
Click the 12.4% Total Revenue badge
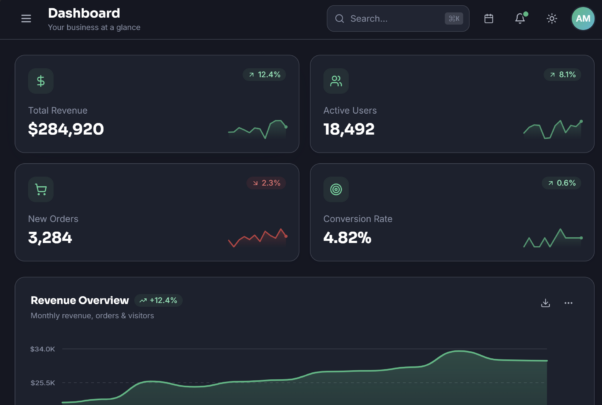(x=264, y=74)
